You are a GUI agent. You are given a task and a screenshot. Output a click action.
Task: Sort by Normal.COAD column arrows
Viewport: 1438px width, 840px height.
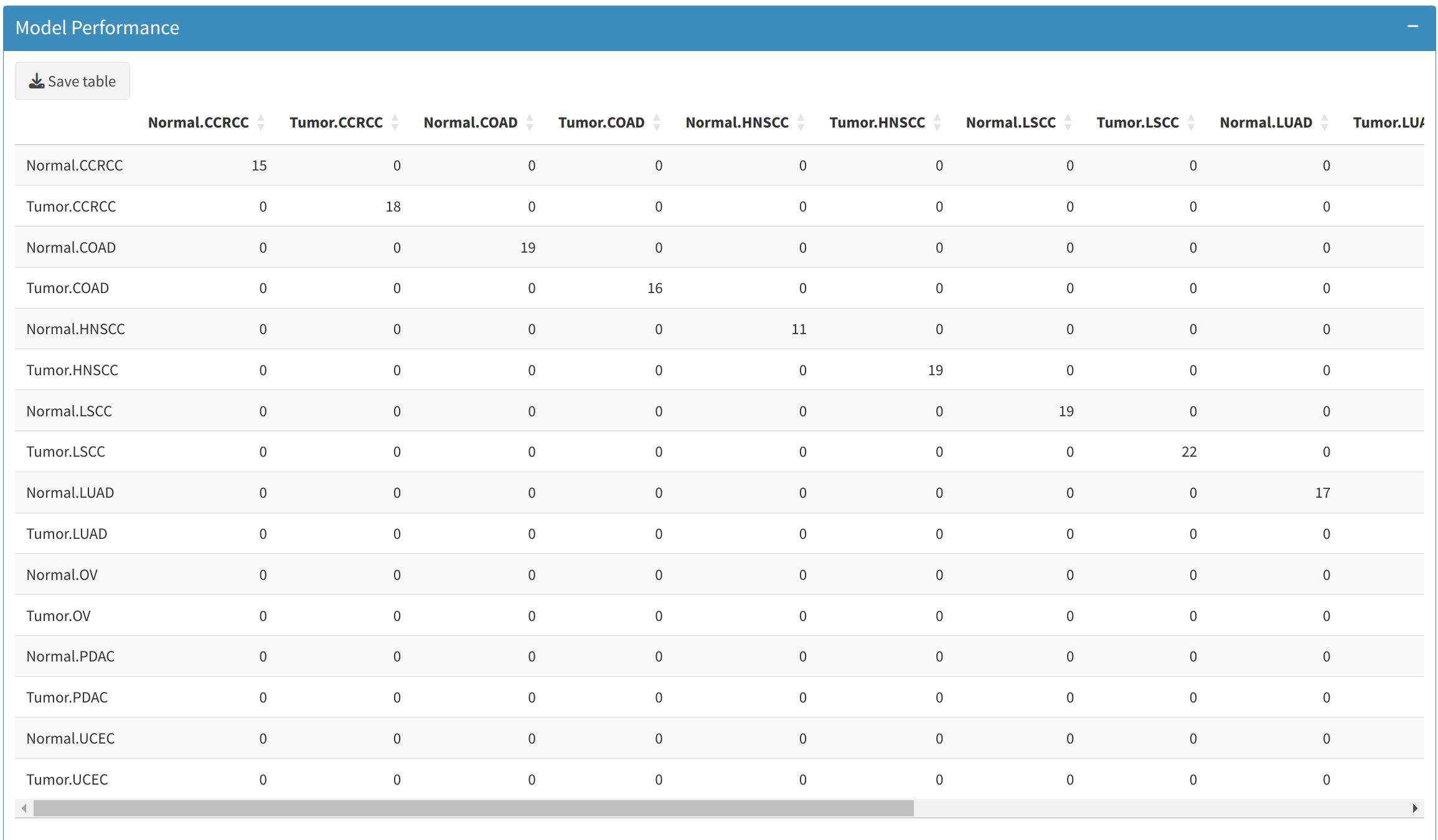[x=530, y=123]
